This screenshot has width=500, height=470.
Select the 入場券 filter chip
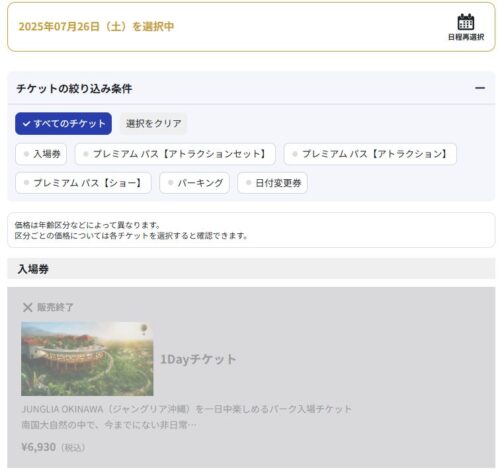point(41,154)
